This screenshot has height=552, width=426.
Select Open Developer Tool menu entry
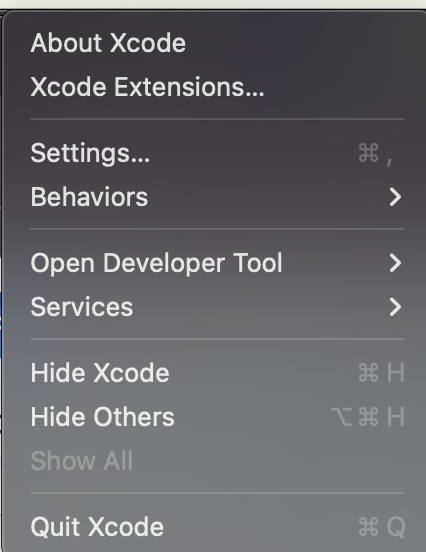[217, 263]
